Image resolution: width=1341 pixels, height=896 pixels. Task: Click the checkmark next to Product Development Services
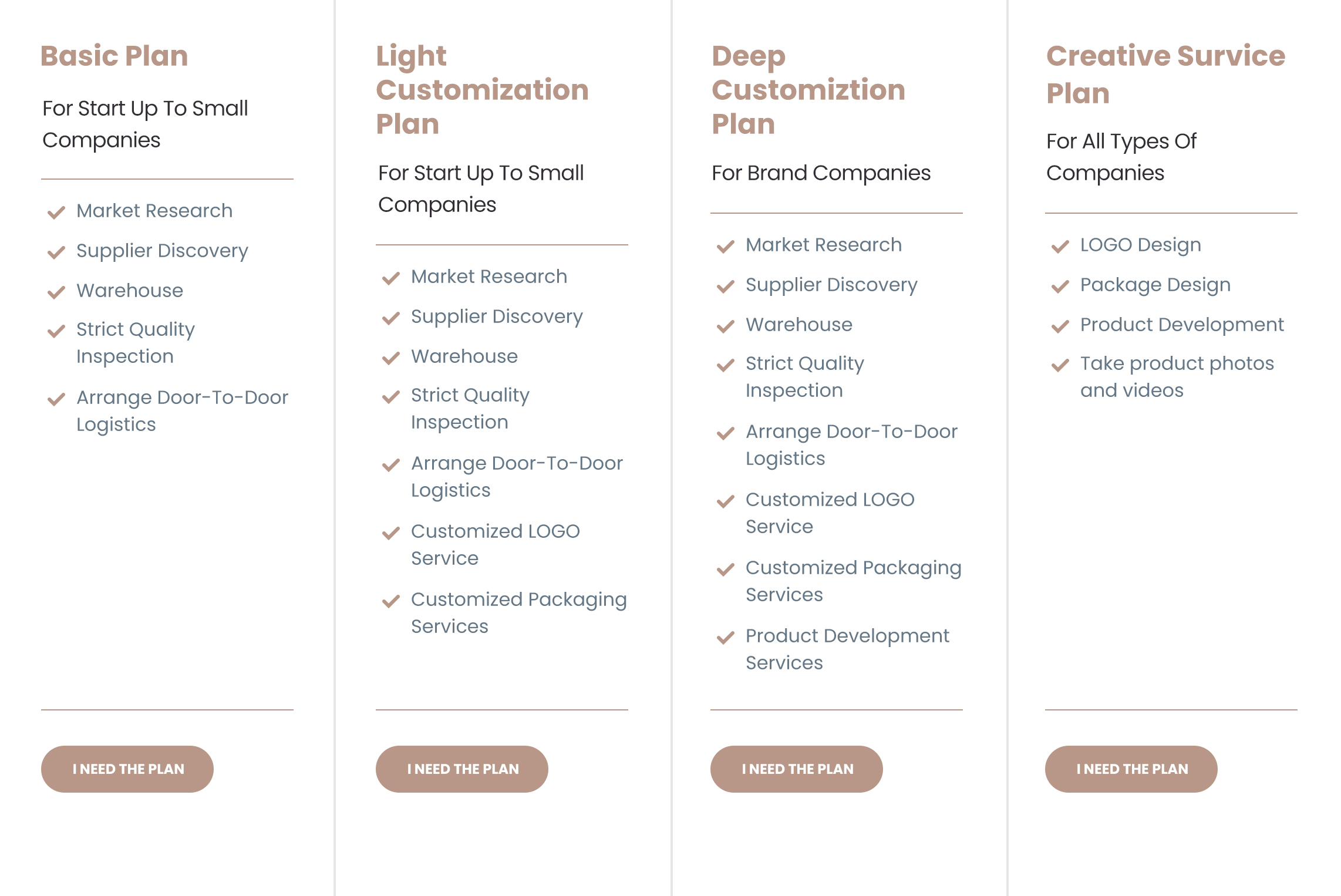pos(726,637)
